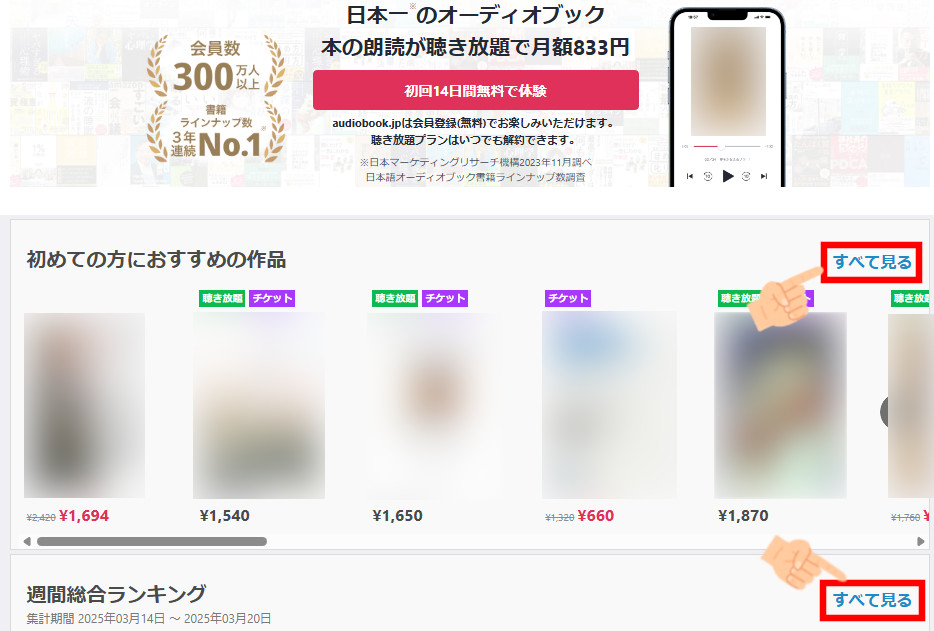934x631 pixels.
Task: Open the discounted book cover priced ¥660
Action: coord(609,405)
